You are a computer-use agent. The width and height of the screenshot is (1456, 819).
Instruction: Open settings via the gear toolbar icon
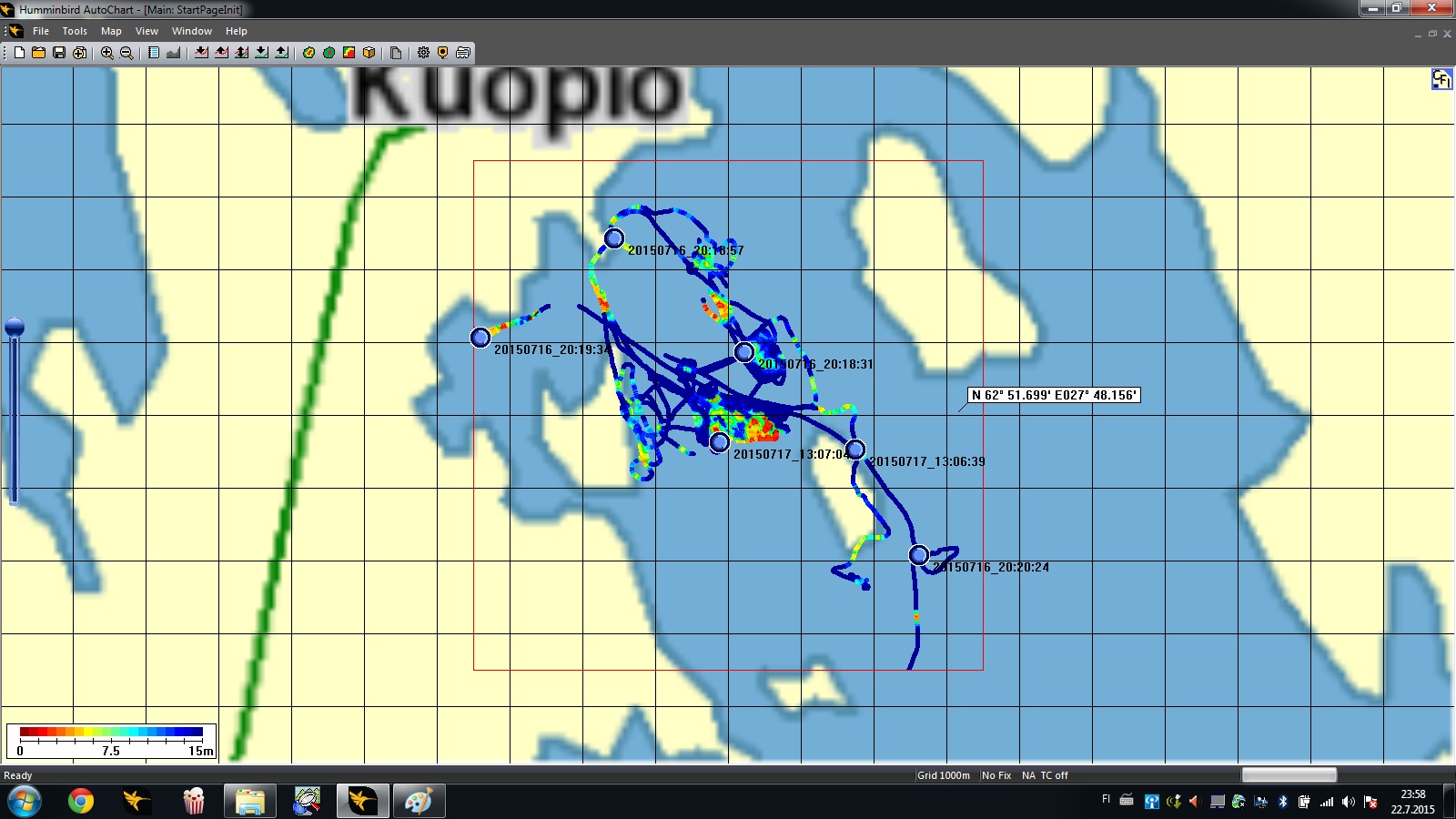tap(423, 53)
